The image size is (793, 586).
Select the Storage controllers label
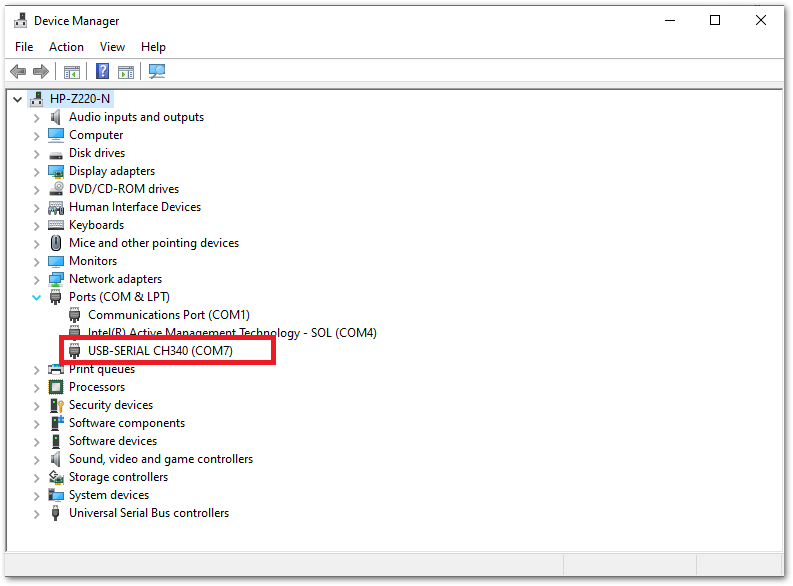click(x=118, y=477)
